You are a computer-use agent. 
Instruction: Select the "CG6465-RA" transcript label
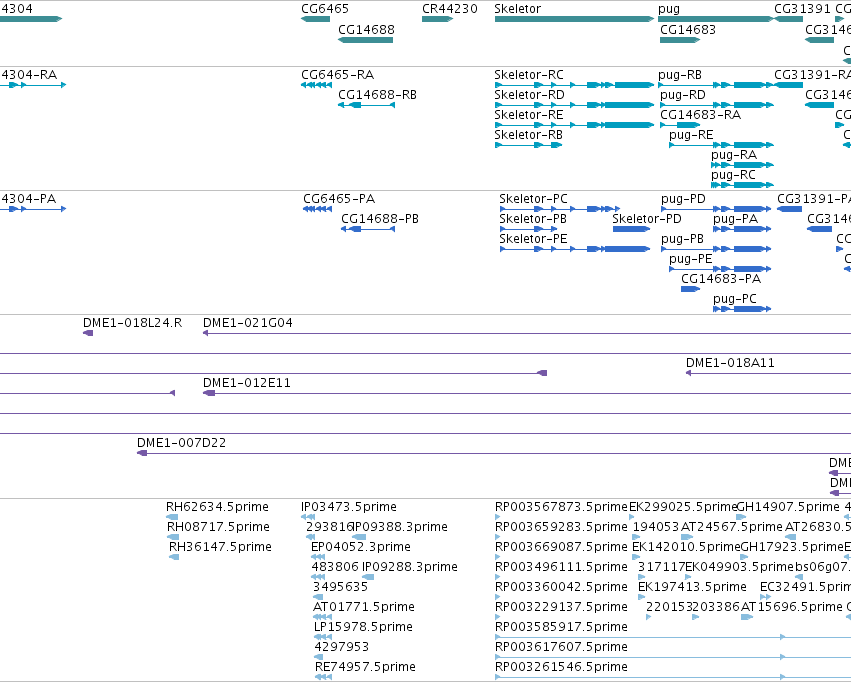click(338, 74)
